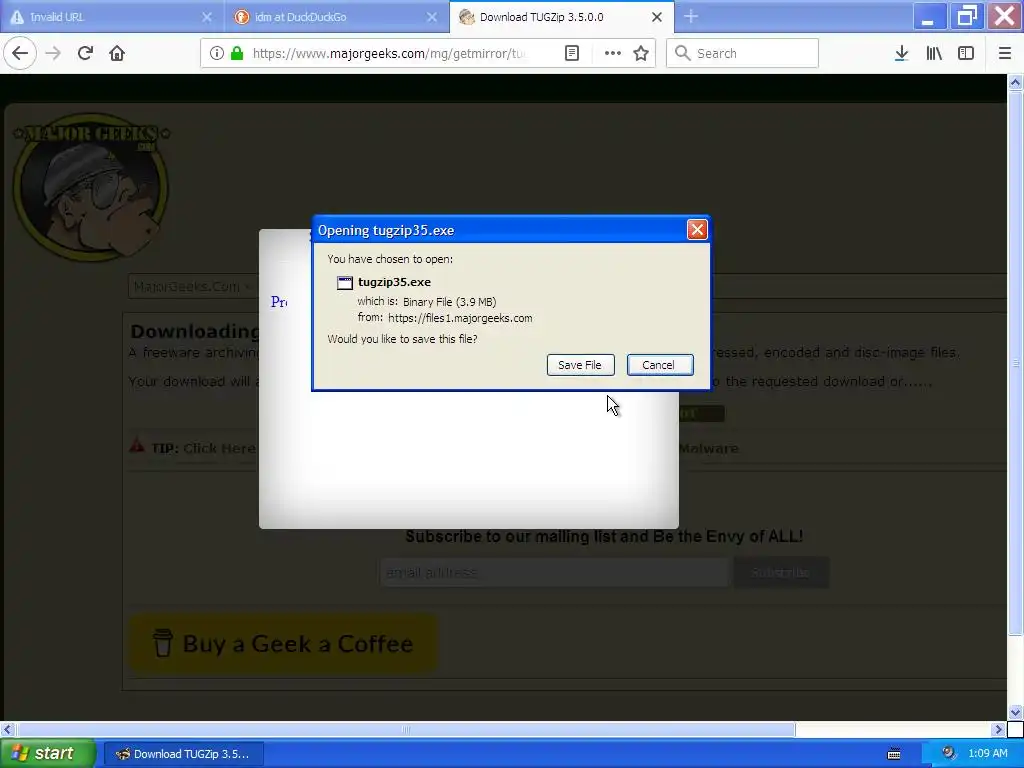Click the Binary File (3.9 MB) text
Viewport: 1024px width, 768px height.
[449, 302]
